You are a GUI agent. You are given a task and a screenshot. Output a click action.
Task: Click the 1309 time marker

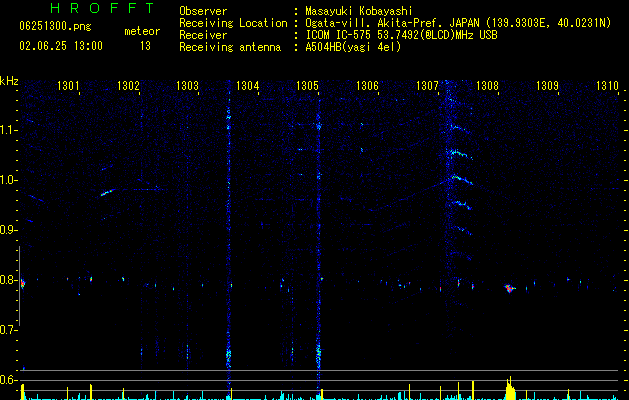(x=547, y=85)
